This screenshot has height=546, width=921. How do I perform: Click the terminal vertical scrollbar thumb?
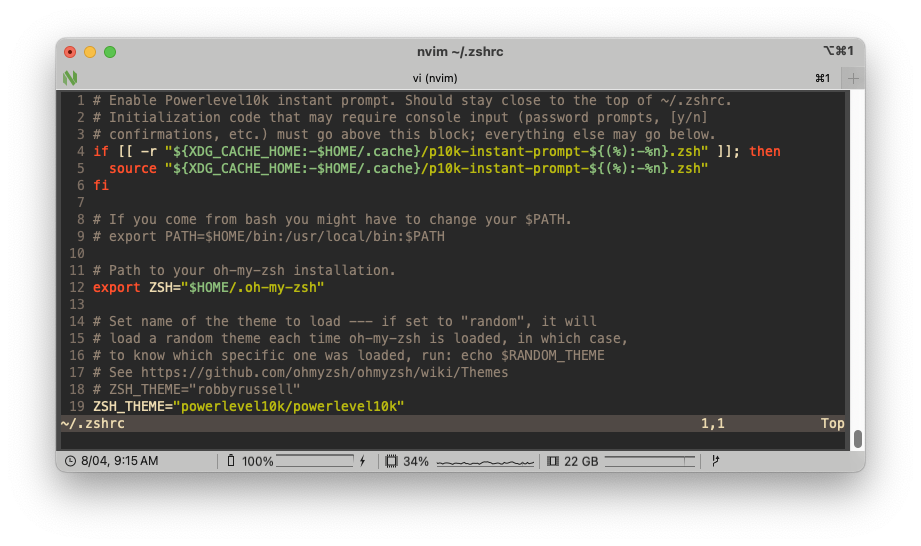click(858, 439)
